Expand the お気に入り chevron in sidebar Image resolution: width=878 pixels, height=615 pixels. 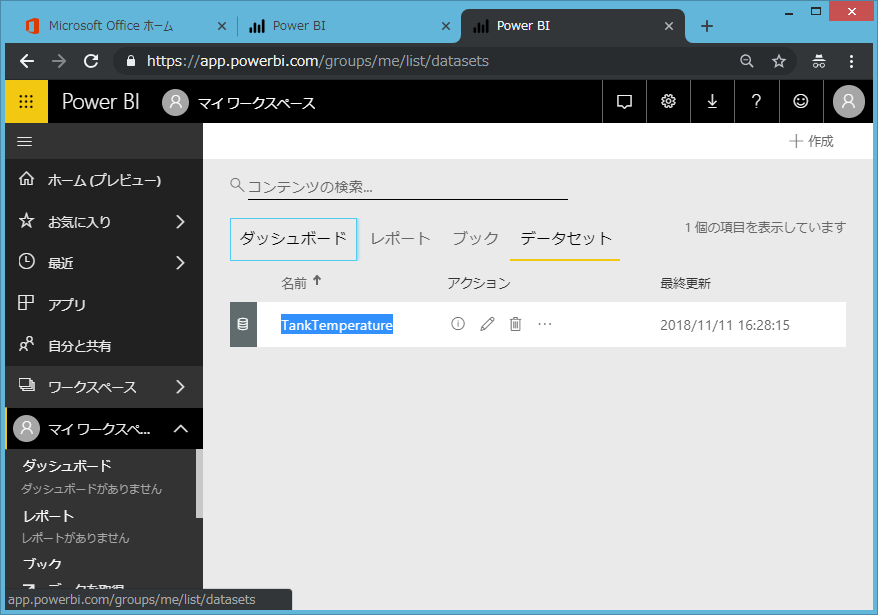point(180,222)
